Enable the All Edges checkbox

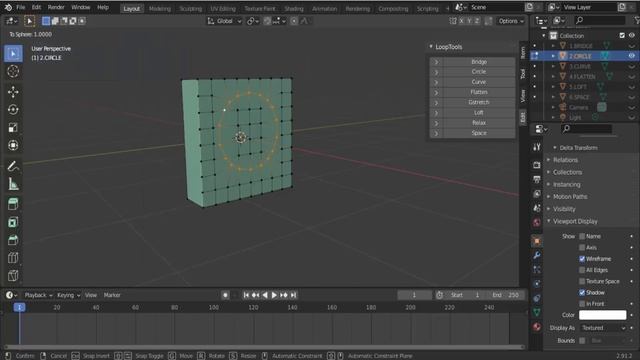[x=582, y=270]
